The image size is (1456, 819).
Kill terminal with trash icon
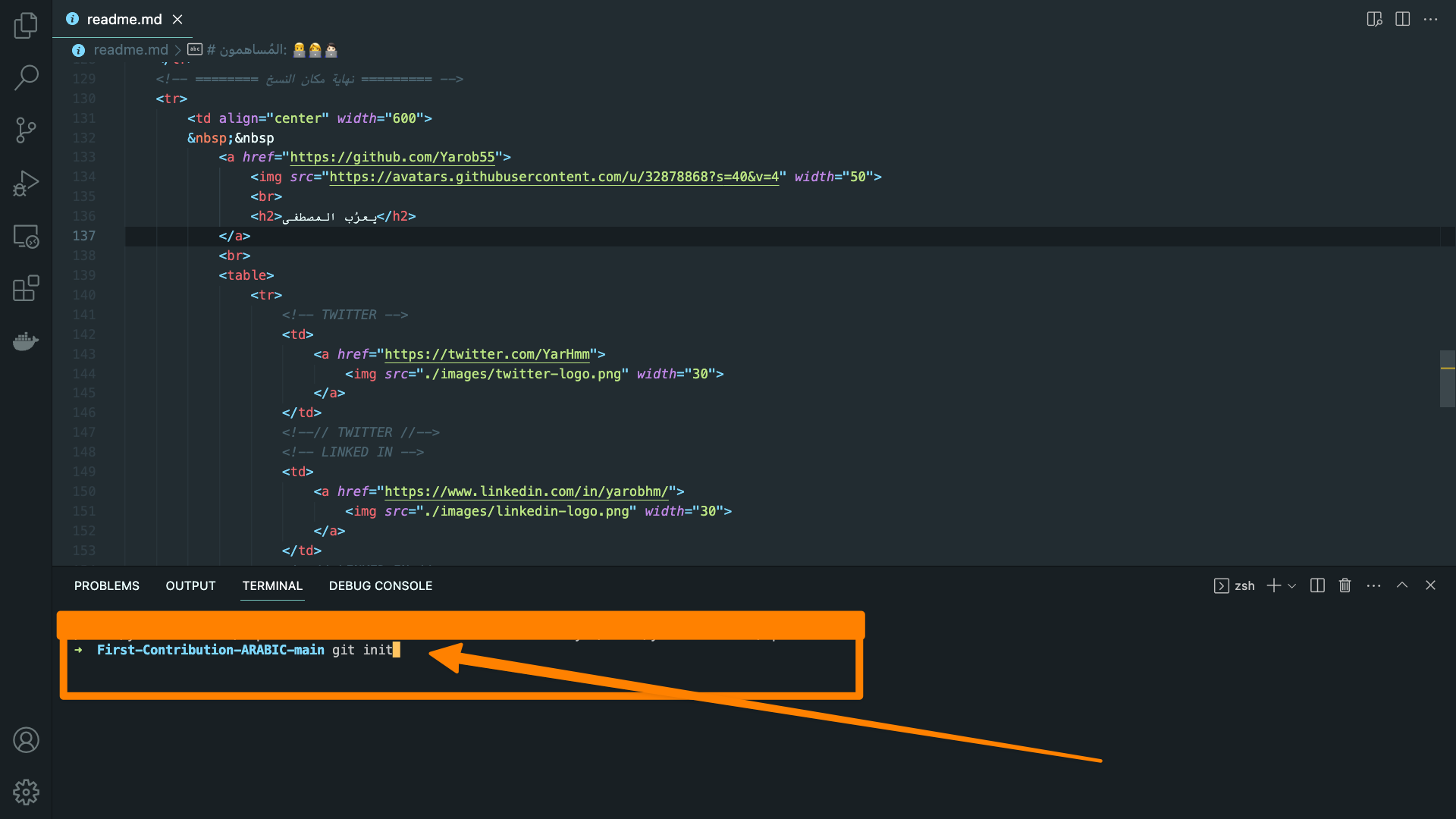tap(1345, 585)
